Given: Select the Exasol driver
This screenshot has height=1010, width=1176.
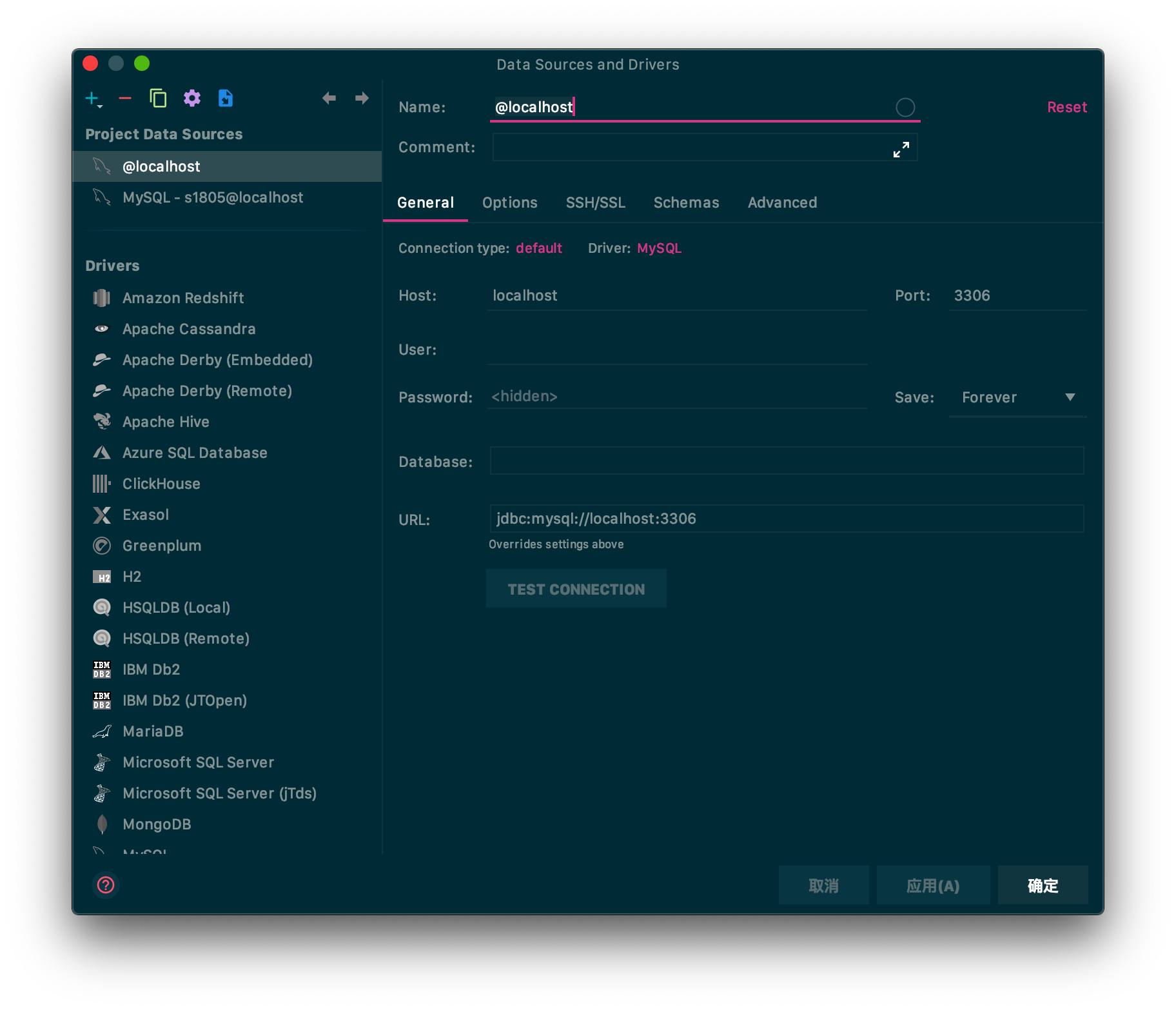Looking at the screenshot, I should [227, 515].
